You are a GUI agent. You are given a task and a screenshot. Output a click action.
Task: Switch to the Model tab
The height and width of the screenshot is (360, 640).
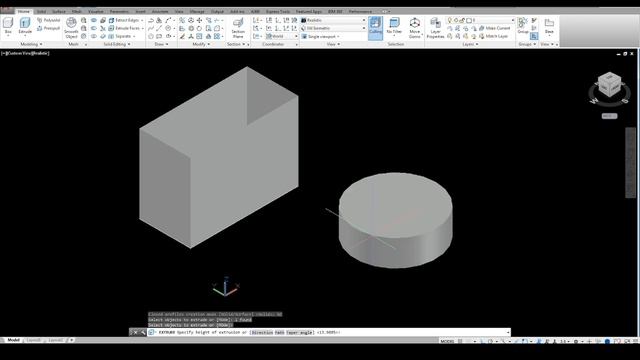13,340
